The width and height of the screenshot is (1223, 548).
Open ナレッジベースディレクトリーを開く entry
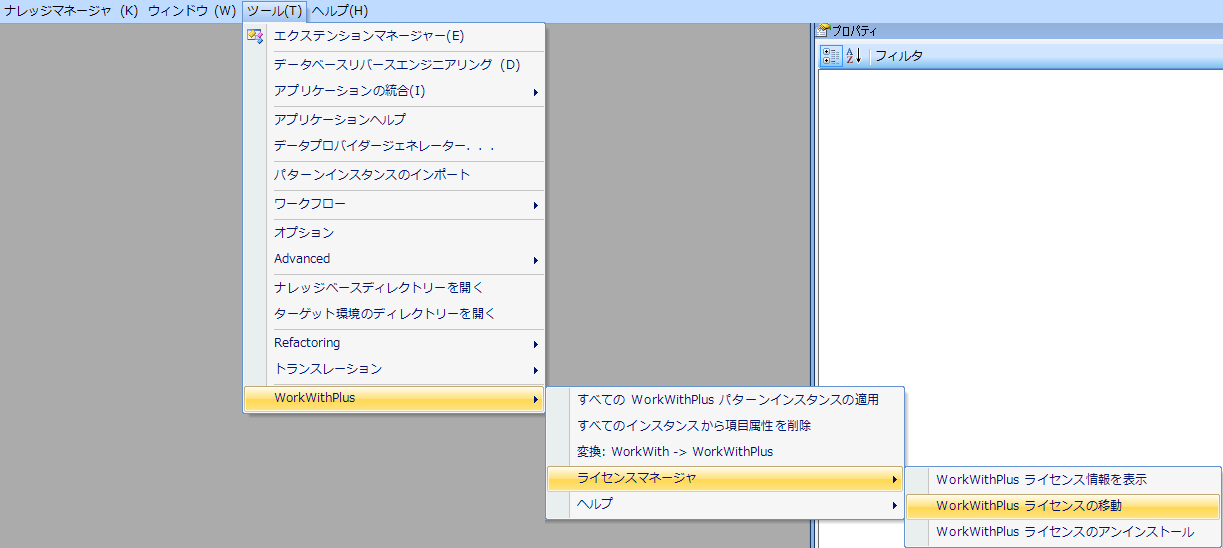point(385,288)
